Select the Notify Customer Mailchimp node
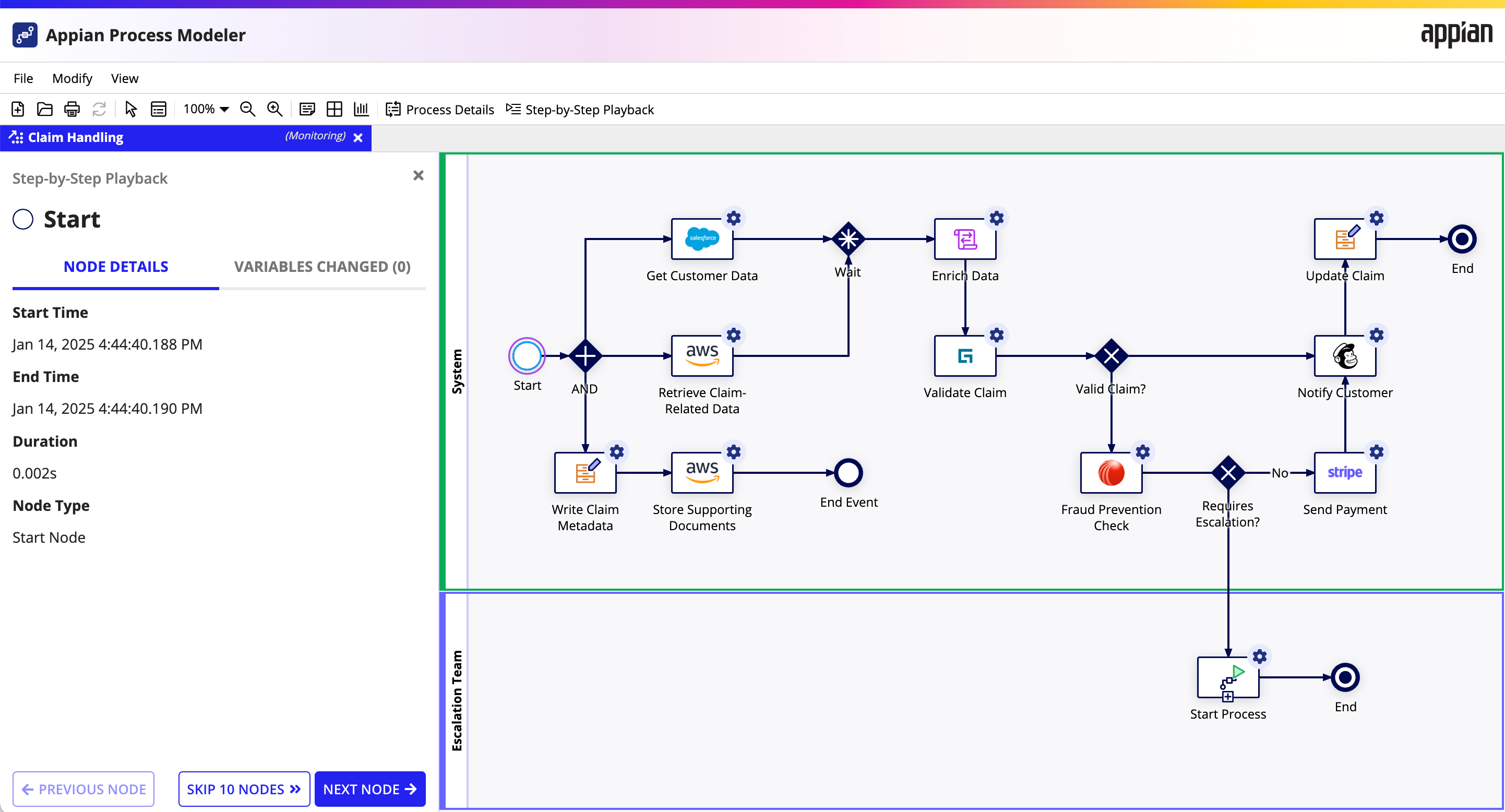This screenshot has height=812, width=1505. tap(1345, 356)
